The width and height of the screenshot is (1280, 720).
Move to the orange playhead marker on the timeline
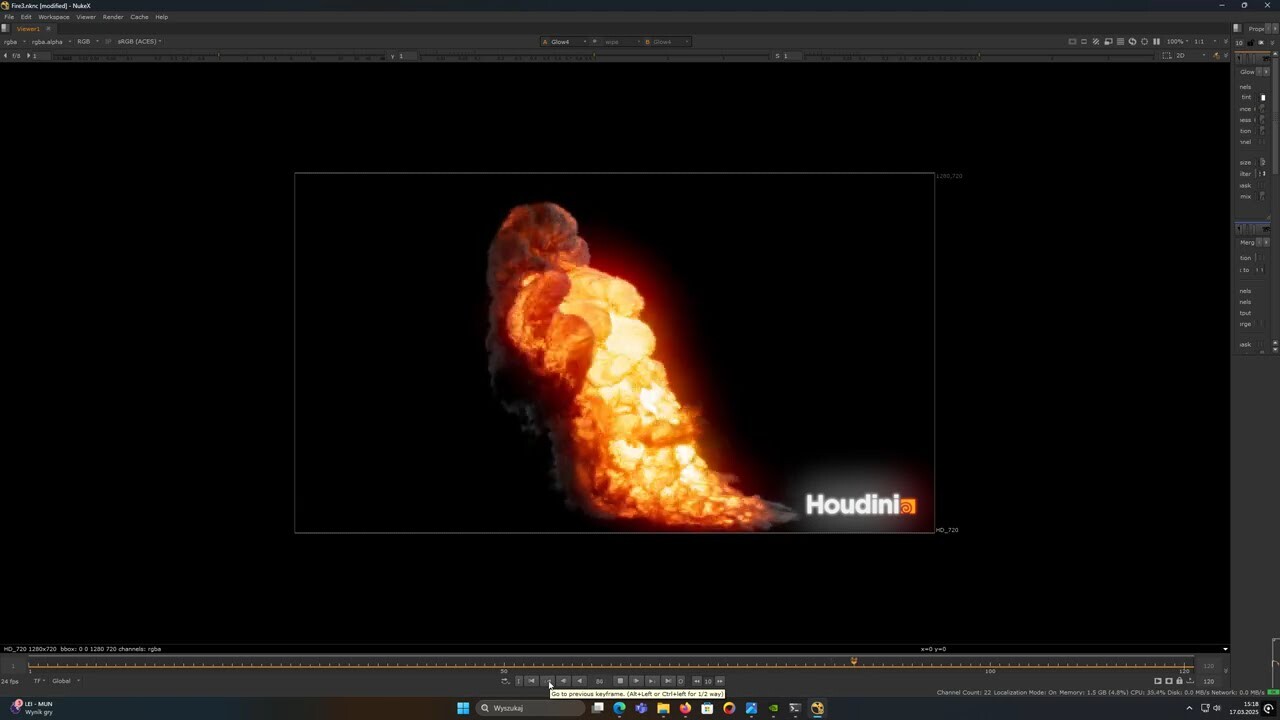tap(855, 660)
